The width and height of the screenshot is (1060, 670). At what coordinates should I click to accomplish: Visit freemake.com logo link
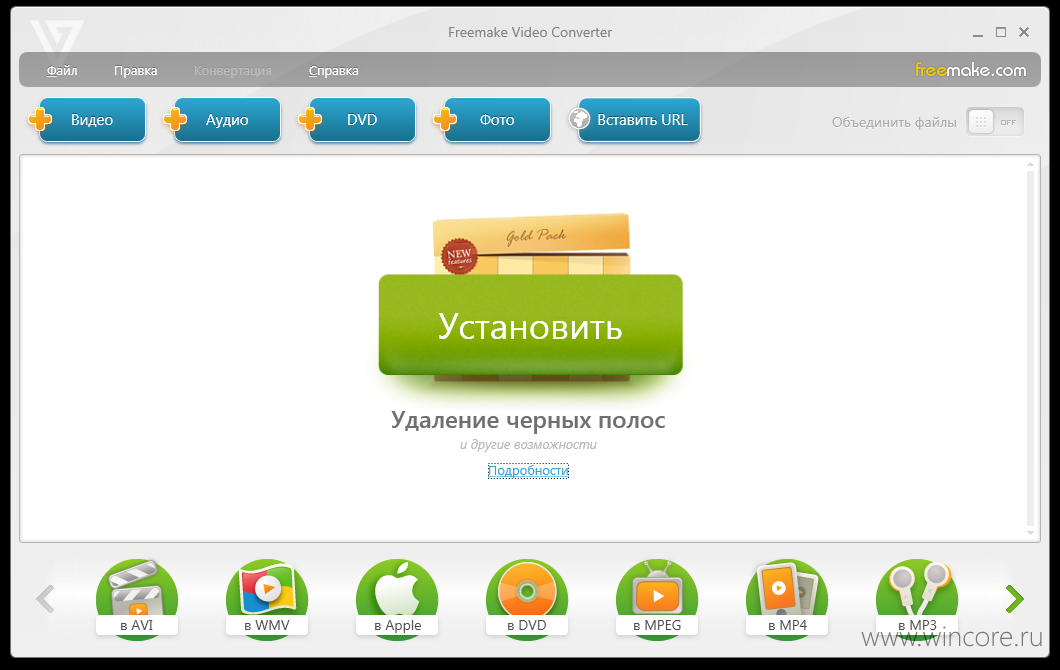click(970, 70)
